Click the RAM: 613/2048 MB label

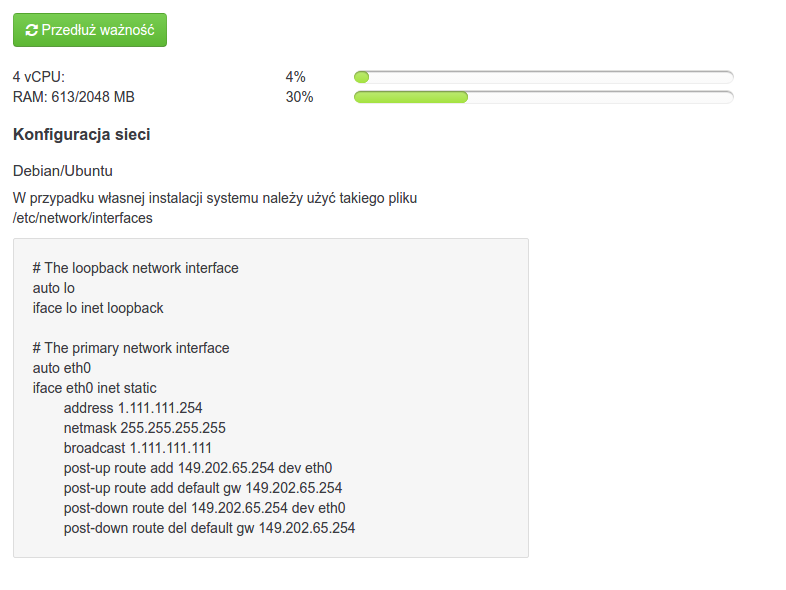tap(74, 97)
